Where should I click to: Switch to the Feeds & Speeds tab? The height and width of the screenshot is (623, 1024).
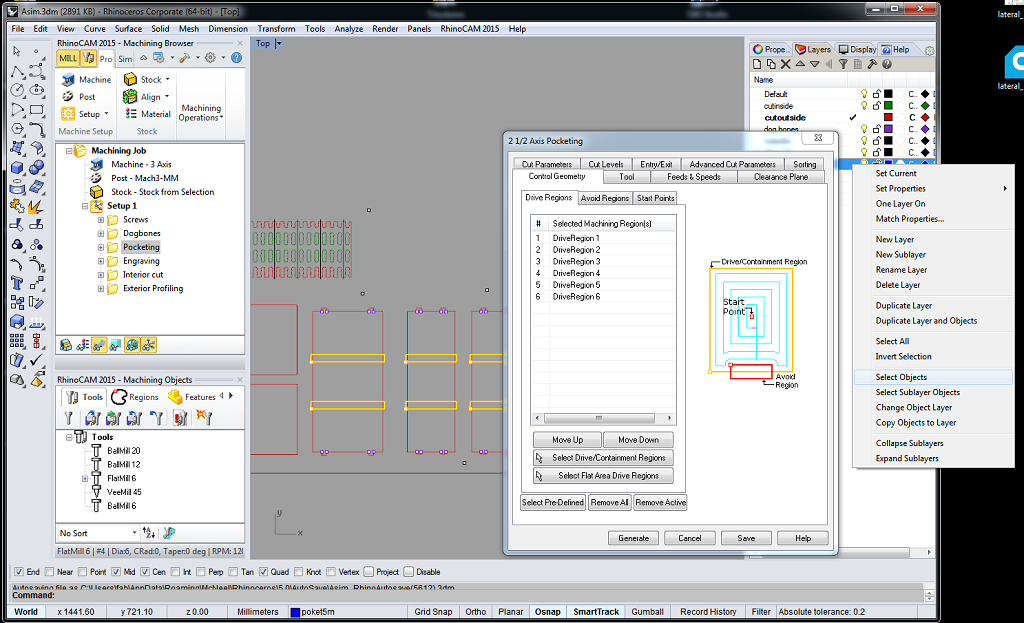694,177
